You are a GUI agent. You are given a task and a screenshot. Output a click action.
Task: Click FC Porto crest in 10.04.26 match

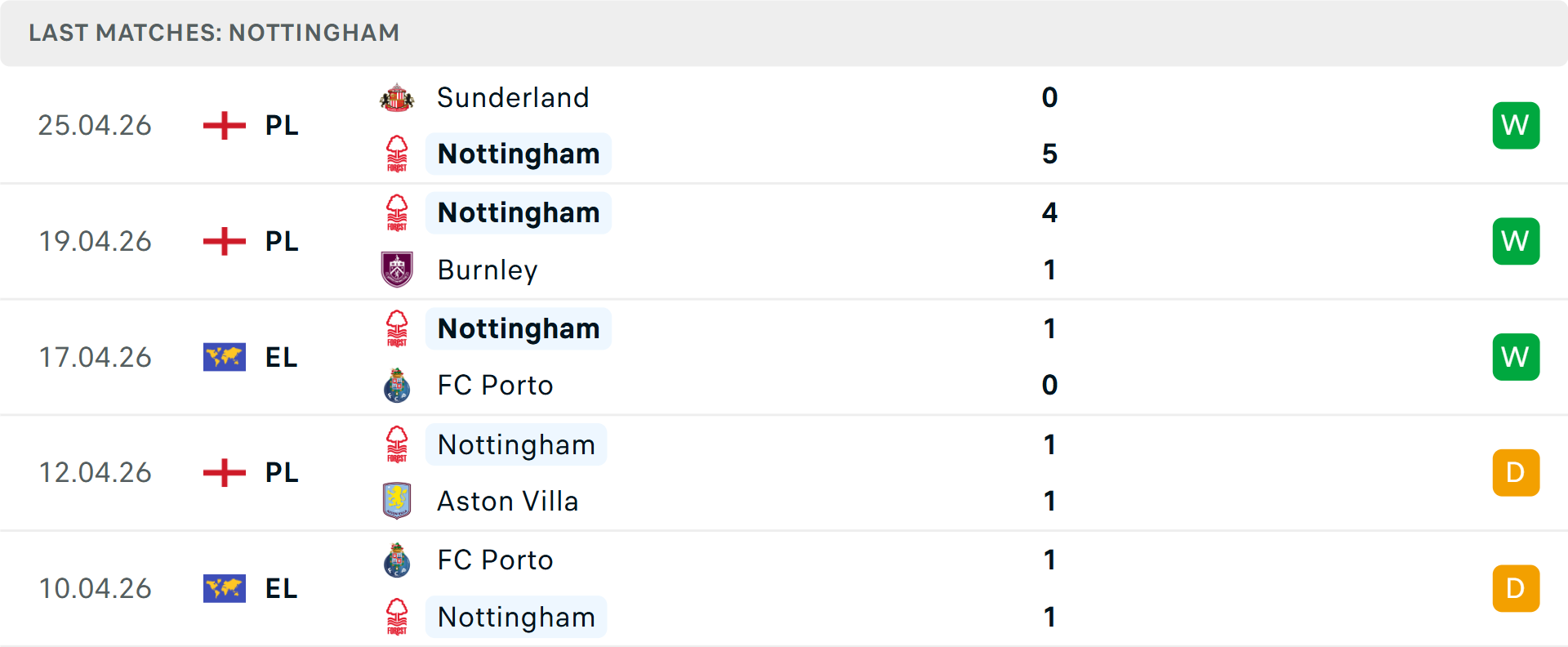click(397, 560)
